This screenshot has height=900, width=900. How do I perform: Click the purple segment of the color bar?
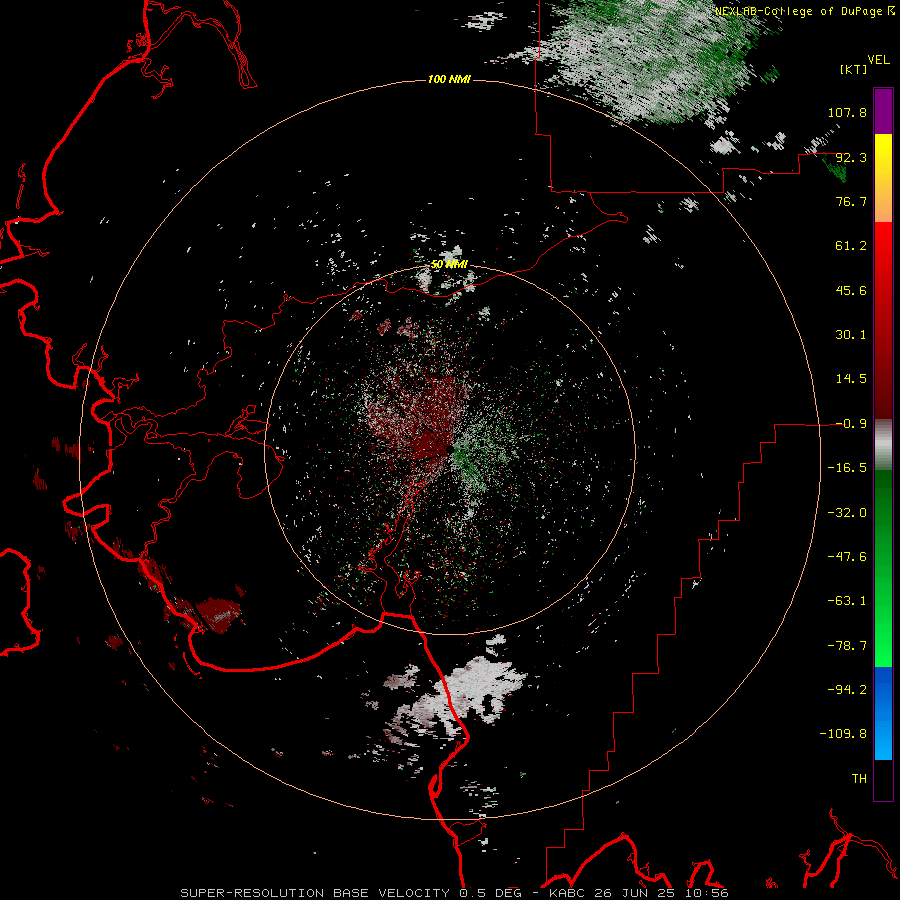tap(883, 111)
